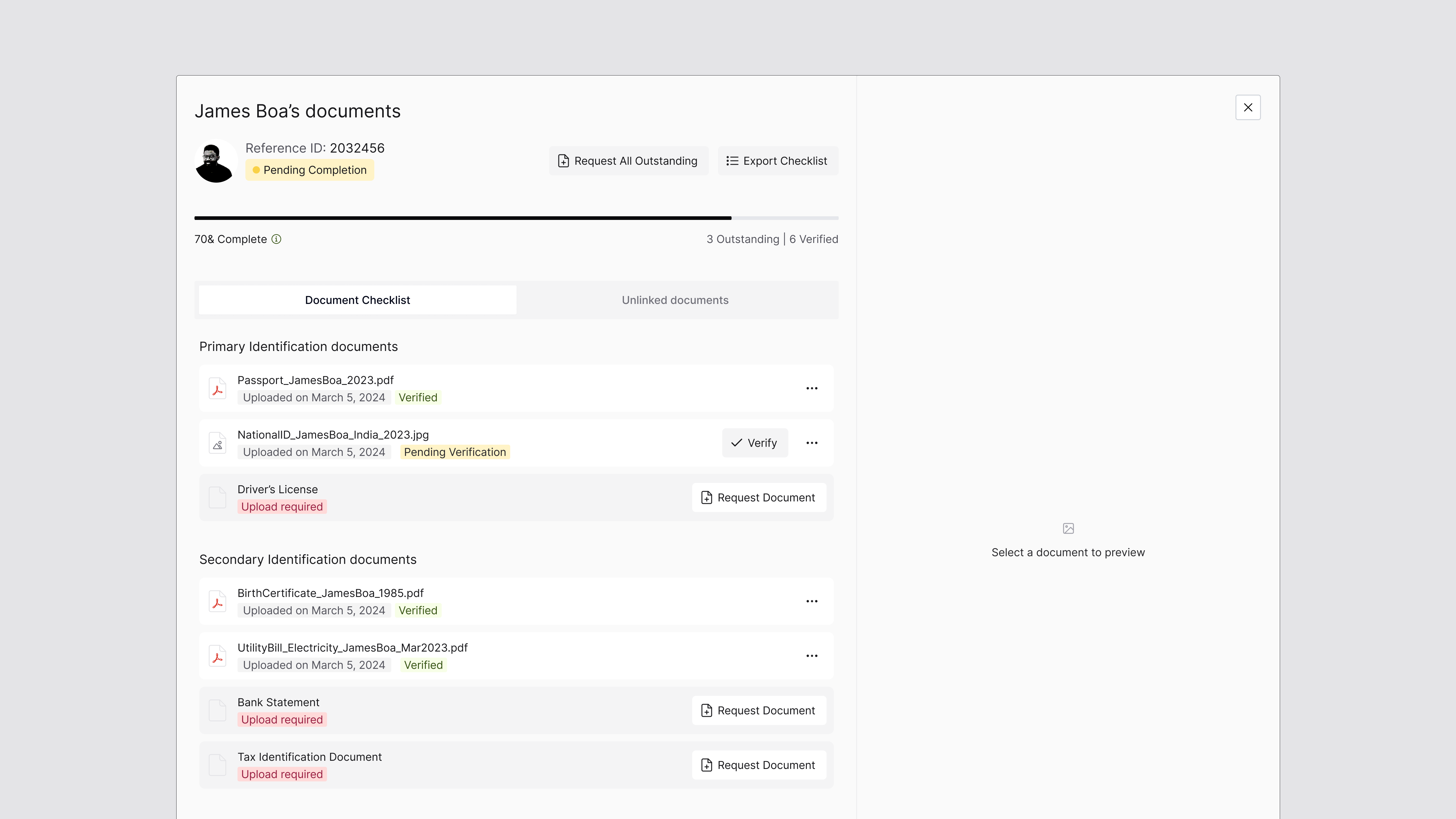This screenshot has width=1456, height=819.
Task: Open the ellipsis menu for UtilityBill_Electricity_JamesBoa_Mar2023.pdf
Action: click(x=812, y=656)
